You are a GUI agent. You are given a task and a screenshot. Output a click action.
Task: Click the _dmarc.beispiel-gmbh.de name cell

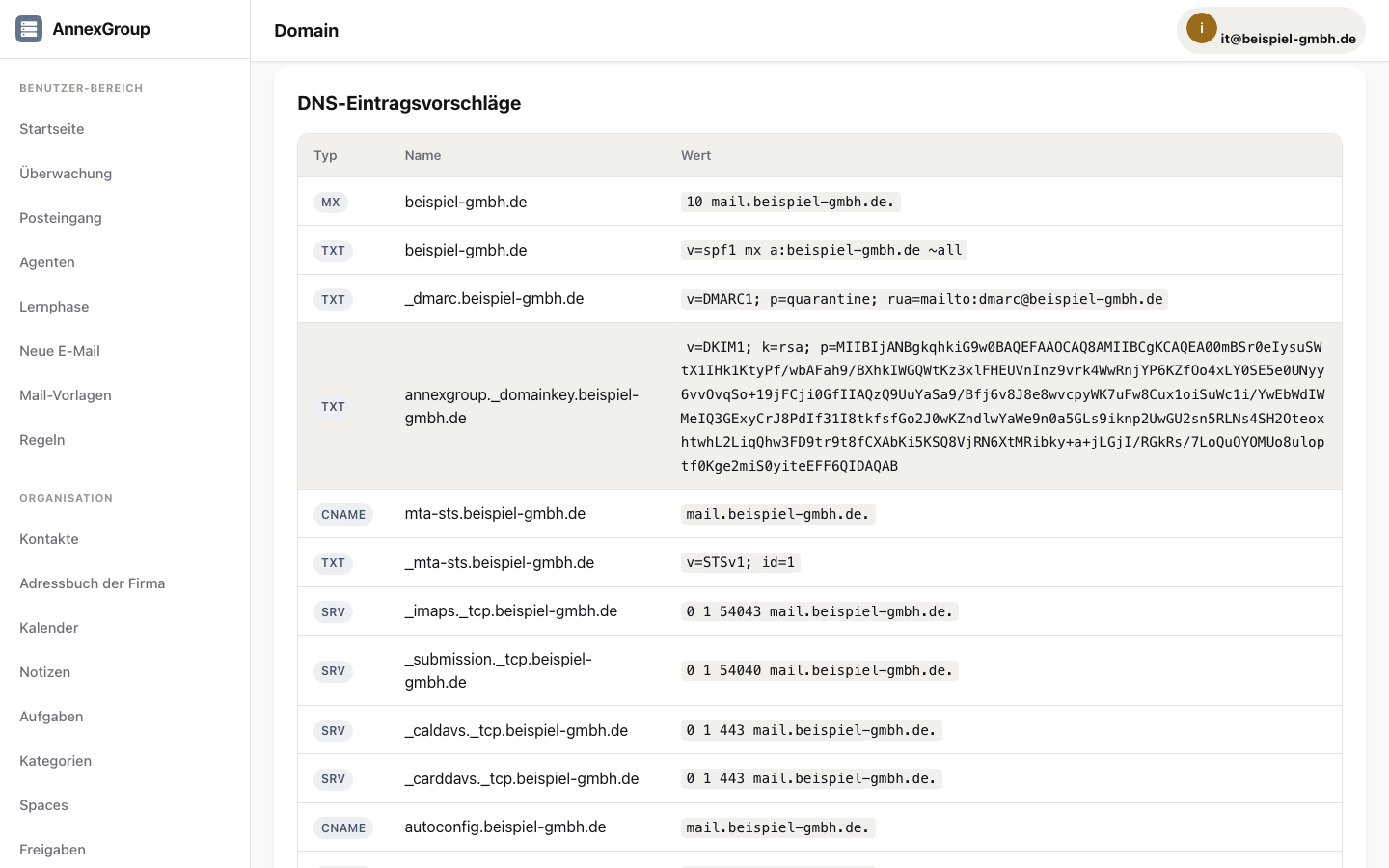[x=494, y=298]
